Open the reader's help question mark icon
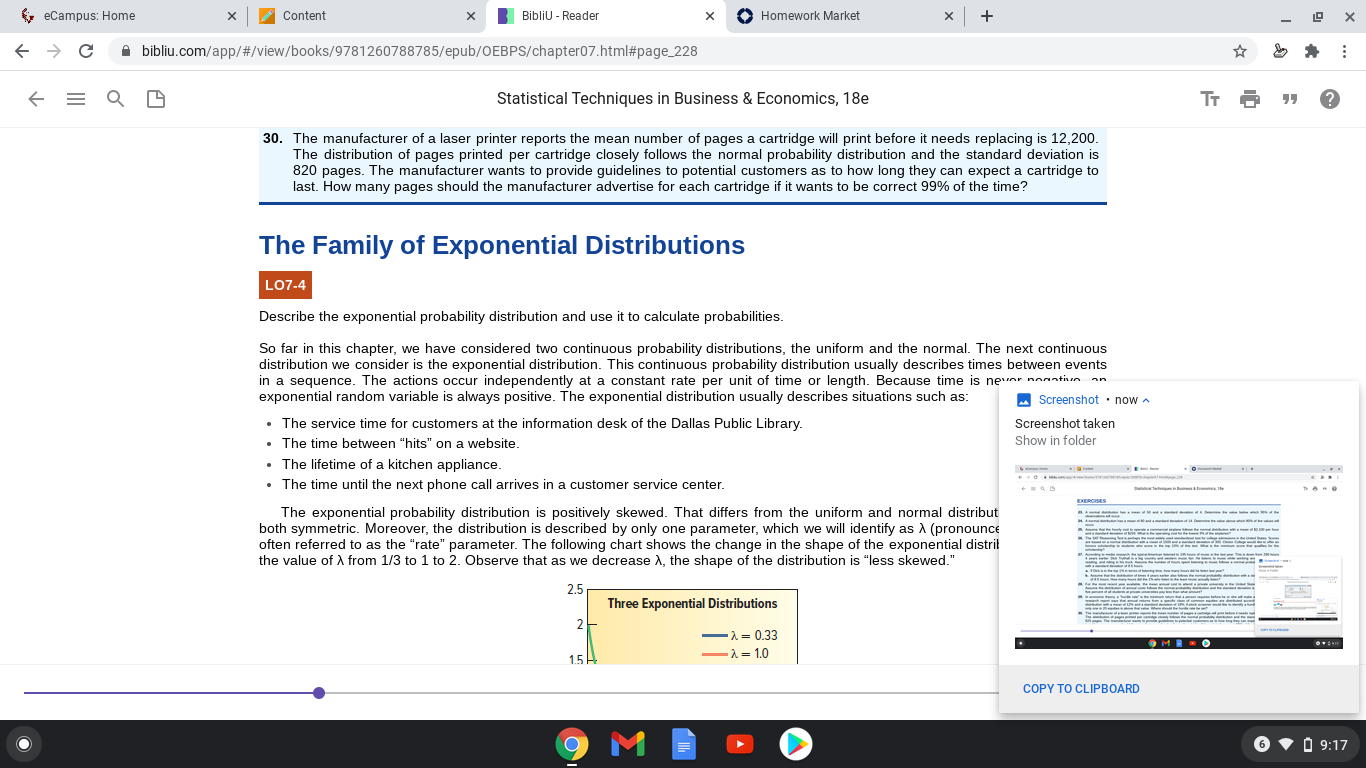The height and width of the screenshot is (768, 1366). click(x=1330, y=99)
